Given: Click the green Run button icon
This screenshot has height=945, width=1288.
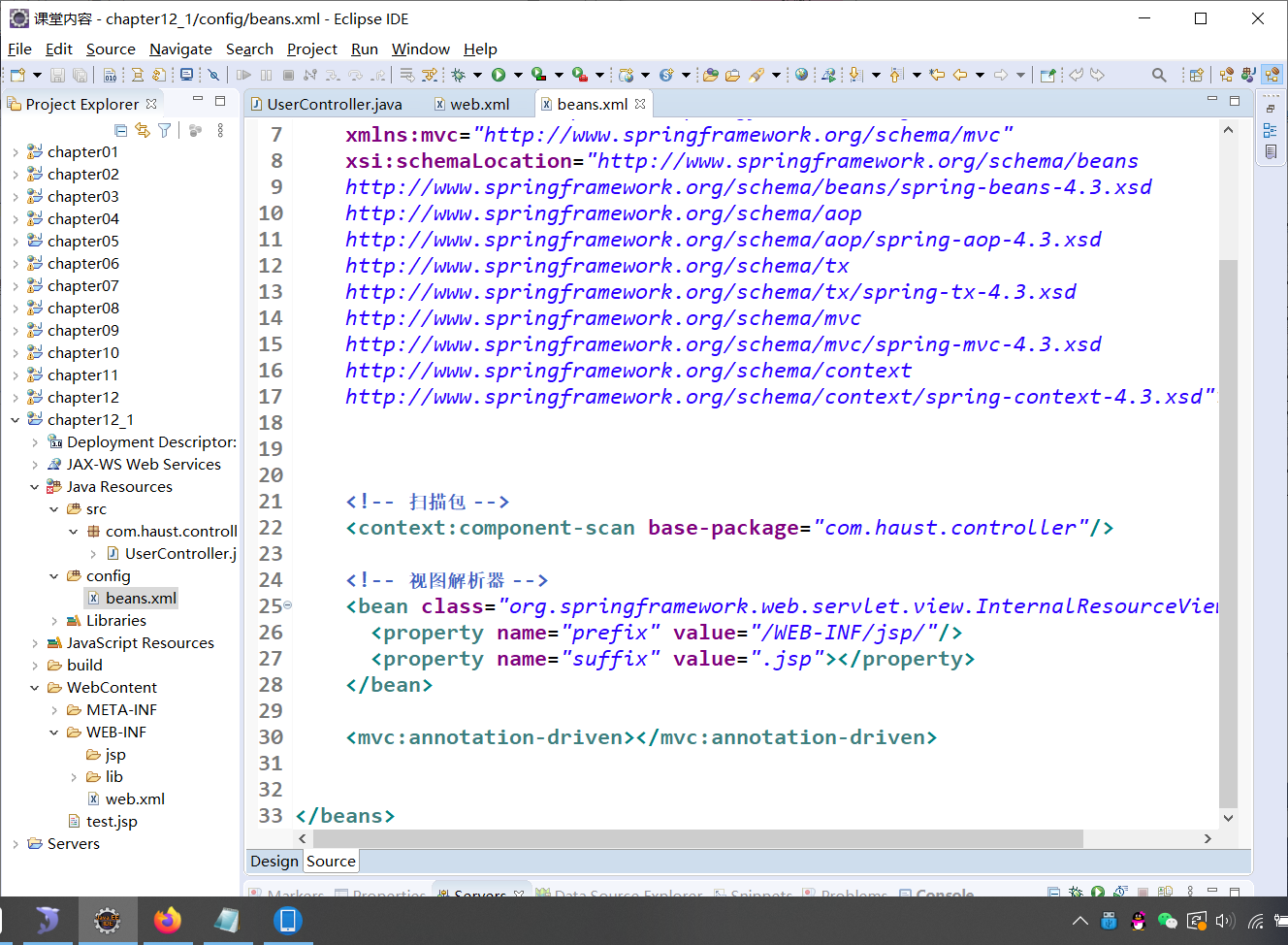Looking at the screenshot, I should pos(499,75).
